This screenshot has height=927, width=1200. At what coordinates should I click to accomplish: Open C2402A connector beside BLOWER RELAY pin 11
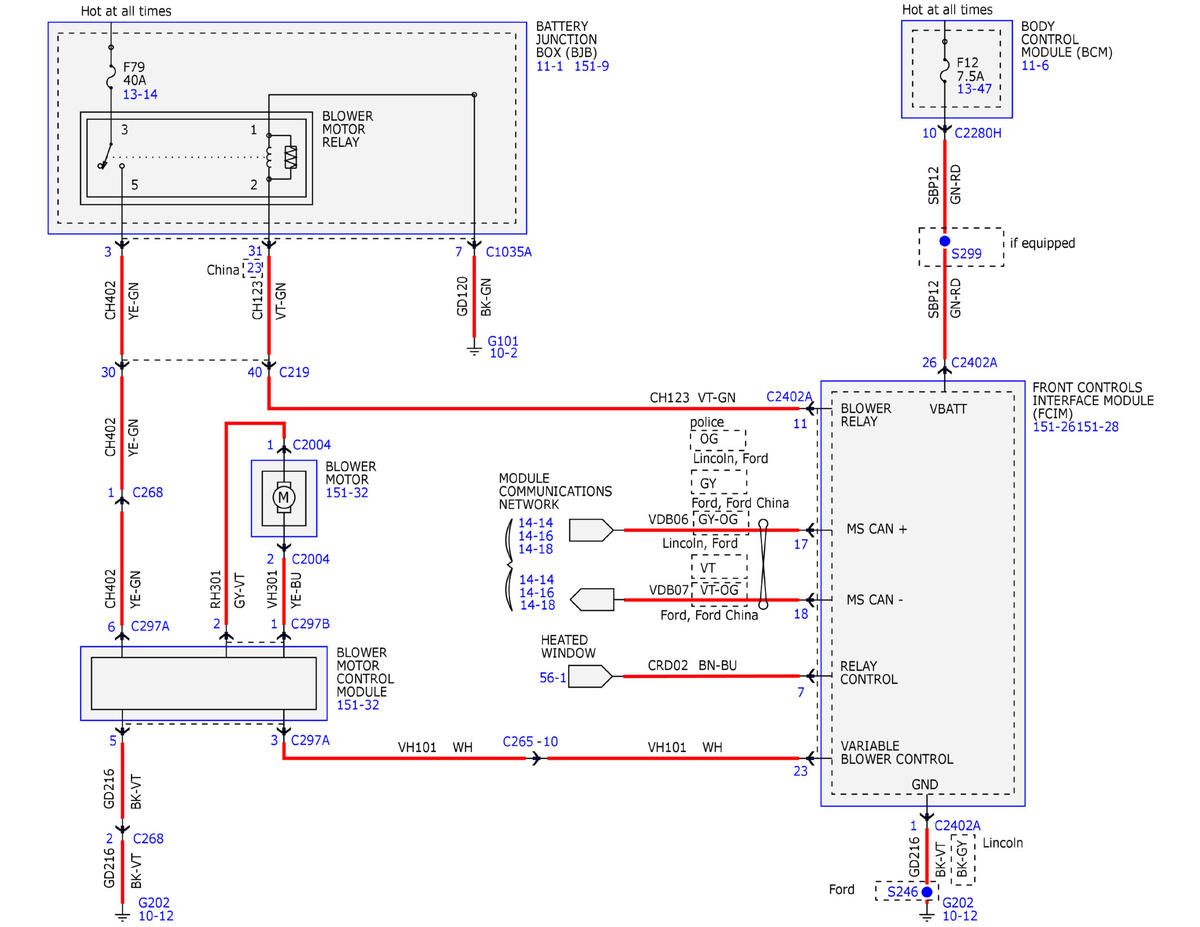pos(790,397)
